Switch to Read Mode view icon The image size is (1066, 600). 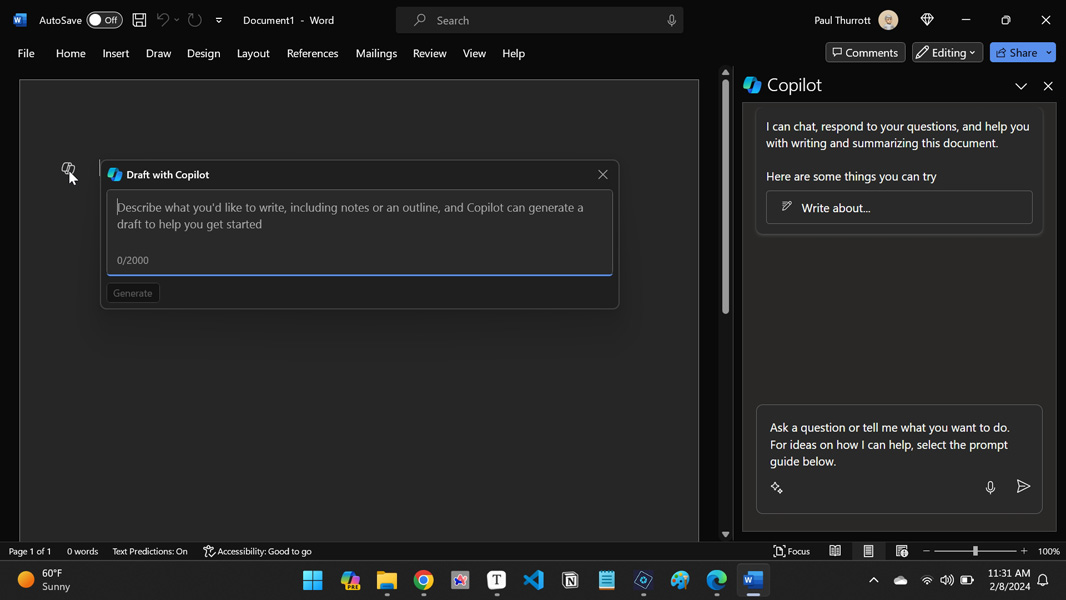pos(835,551)
